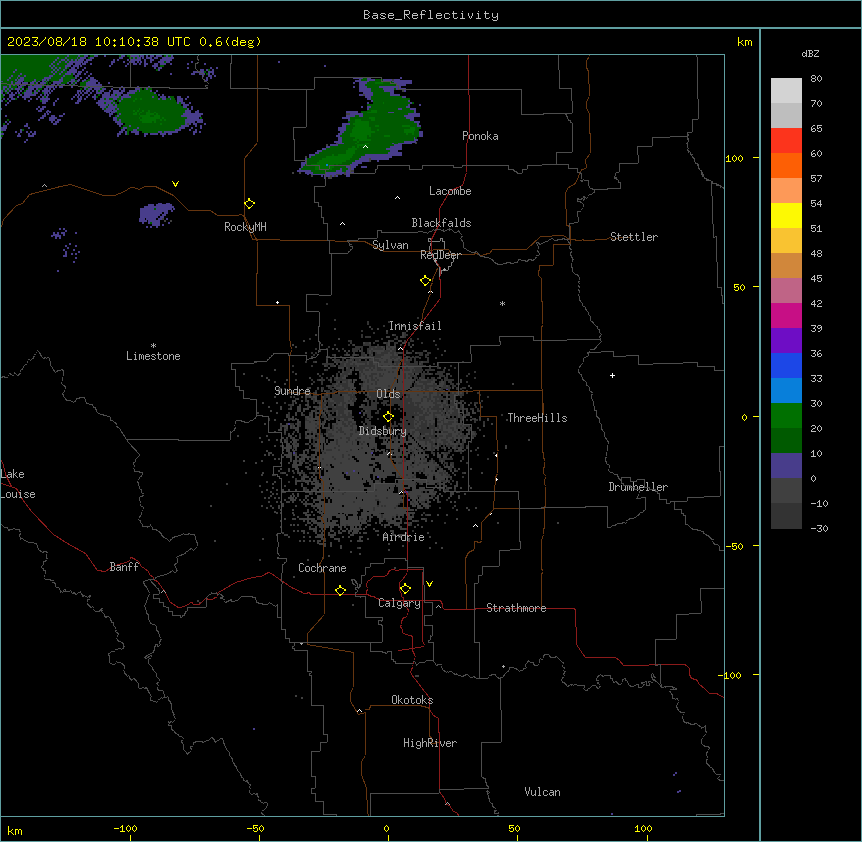The width and height of the screenshot is (862, 842).
Task: Click the asterisk marker above Limestone label
Action: 153,346
